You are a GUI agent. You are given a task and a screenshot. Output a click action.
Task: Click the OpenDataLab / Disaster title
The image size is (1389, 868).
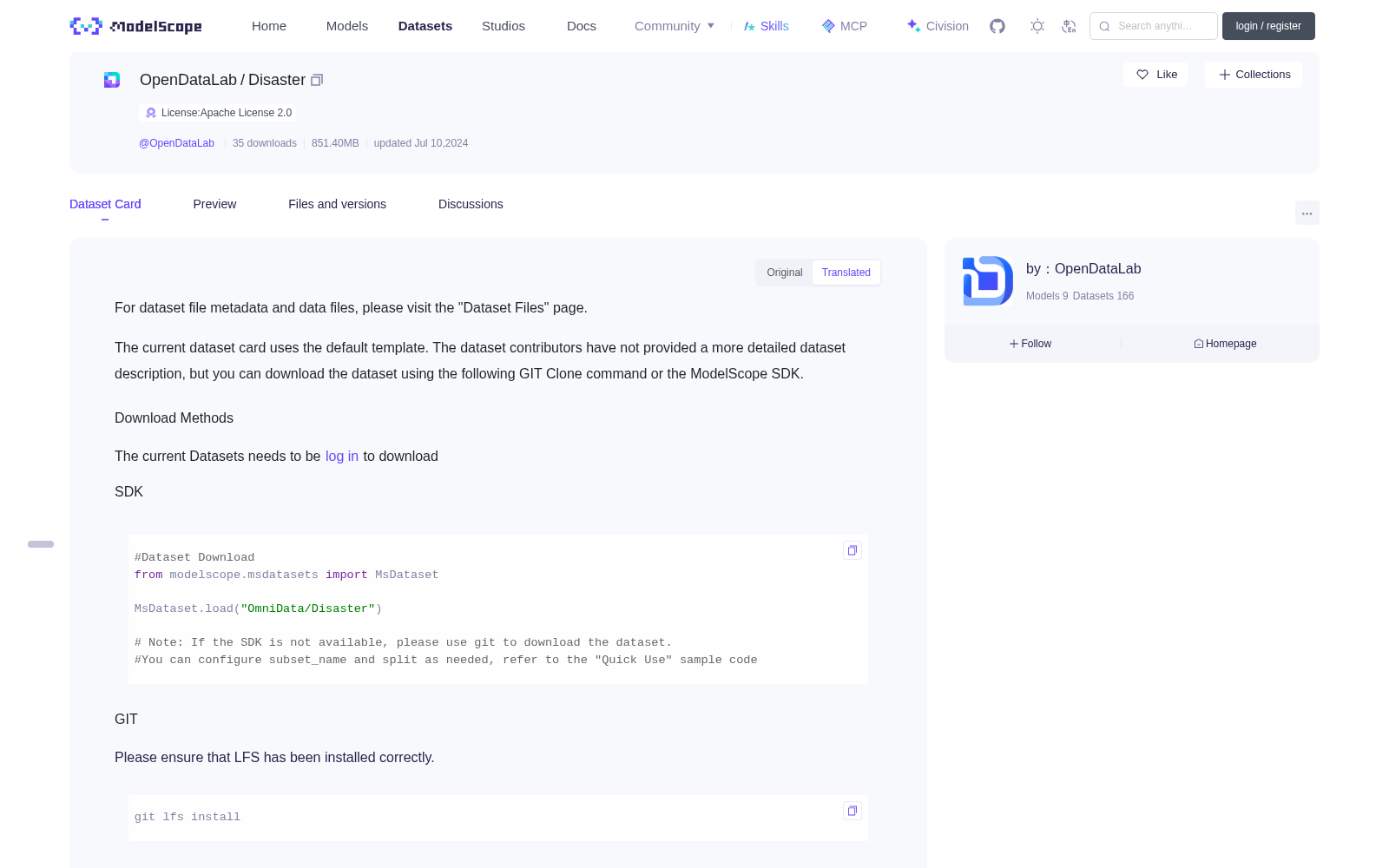click(222, 80)
